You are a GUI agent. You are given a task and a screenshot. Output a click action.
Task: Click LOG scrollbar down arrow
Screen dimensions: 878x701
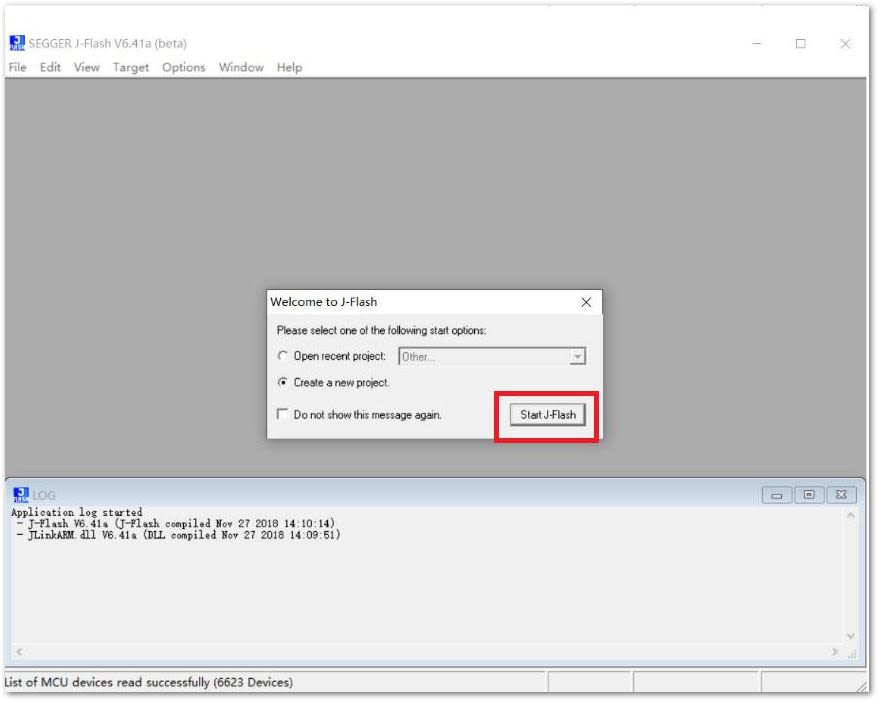[x=851, y=636]
